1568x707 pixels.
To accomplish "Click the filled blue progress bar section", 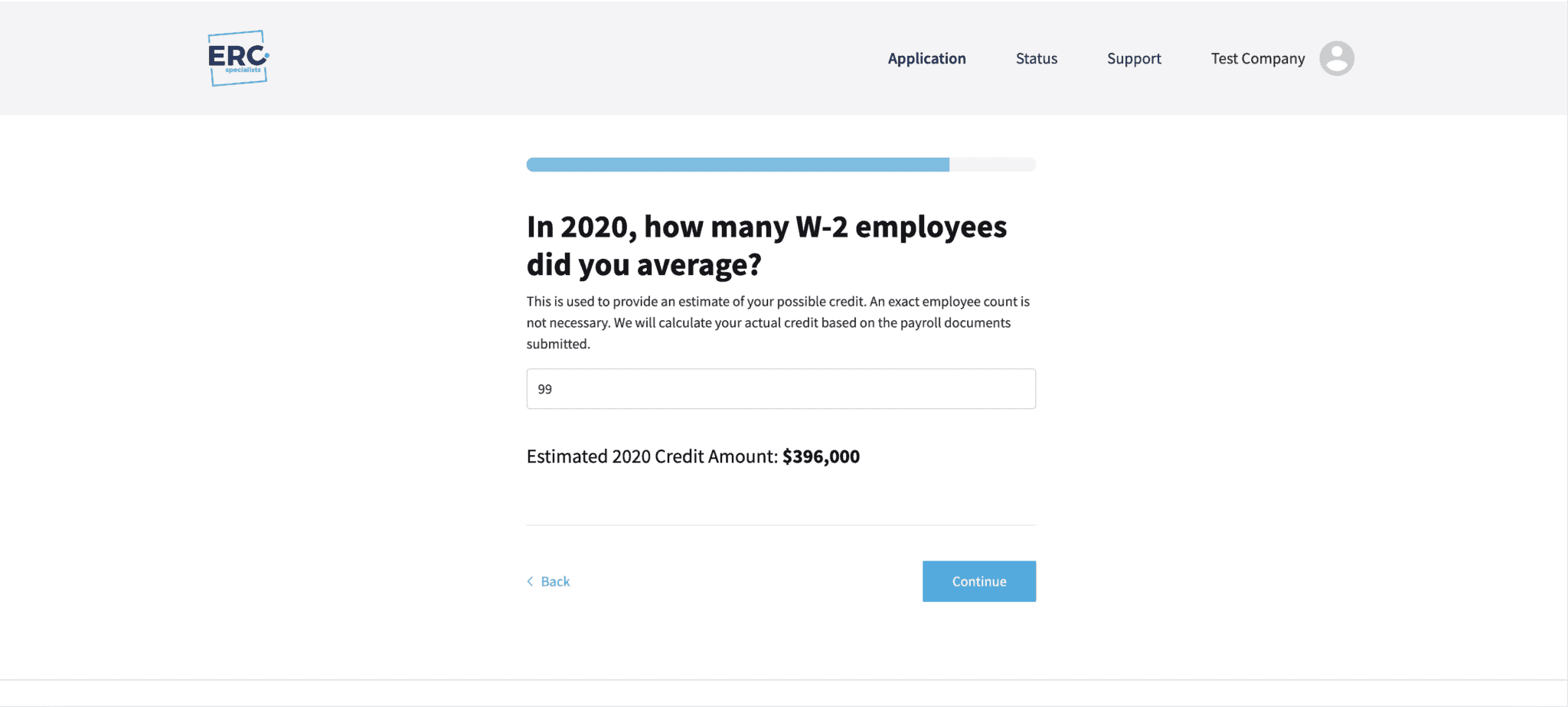I will [x=737, y=165].
